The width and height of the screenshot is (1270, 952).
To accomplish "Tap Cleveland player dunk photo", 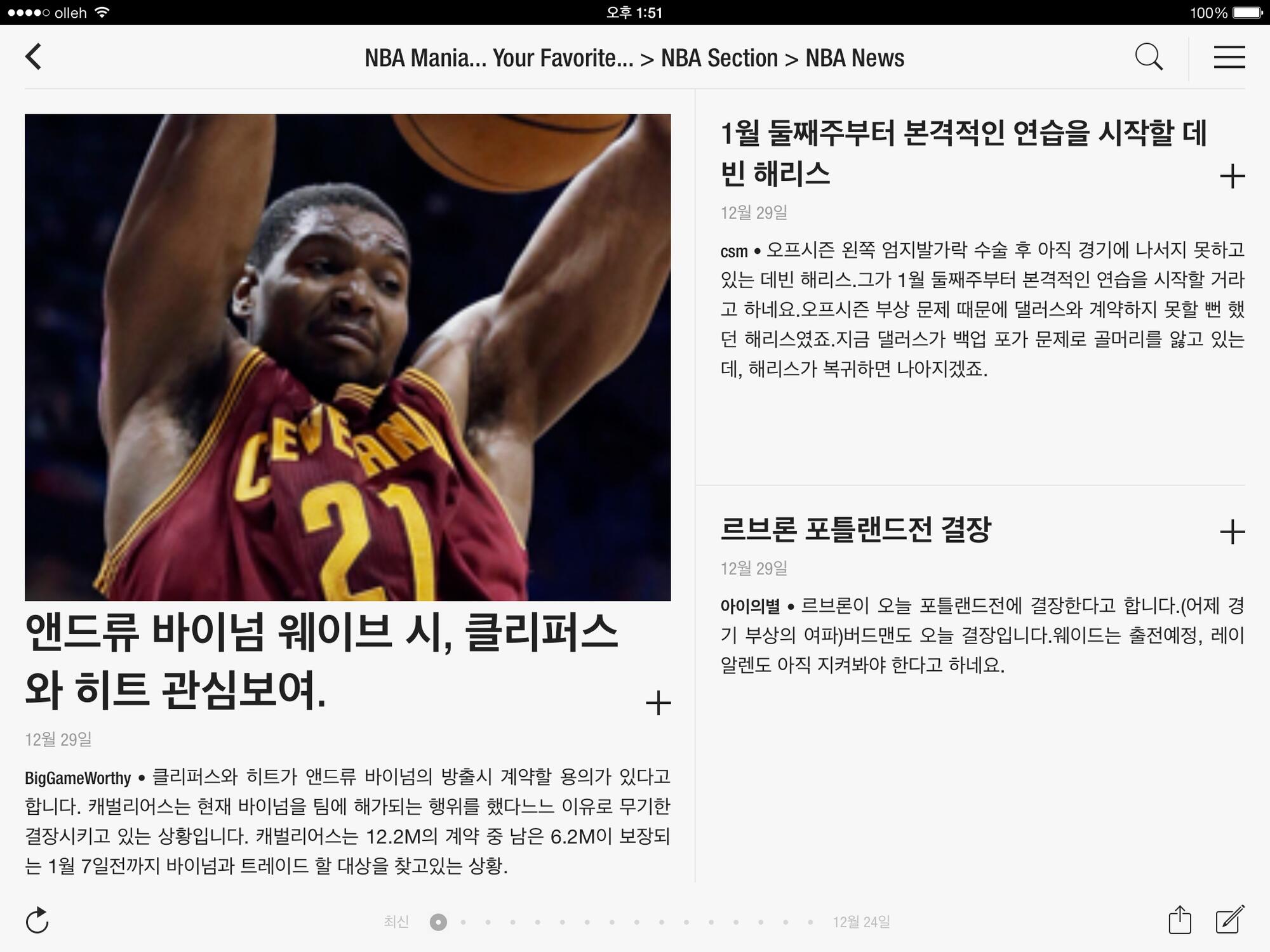I will tap(347, 357).
